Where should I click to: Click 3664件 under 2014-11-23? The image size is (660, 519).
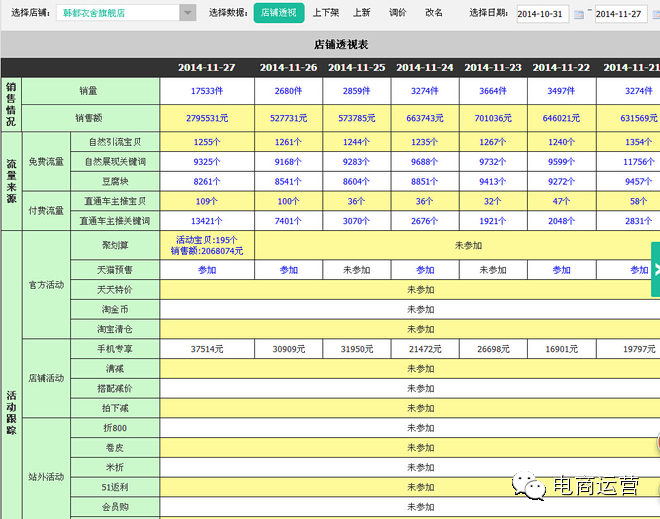(x=493, y=91)
